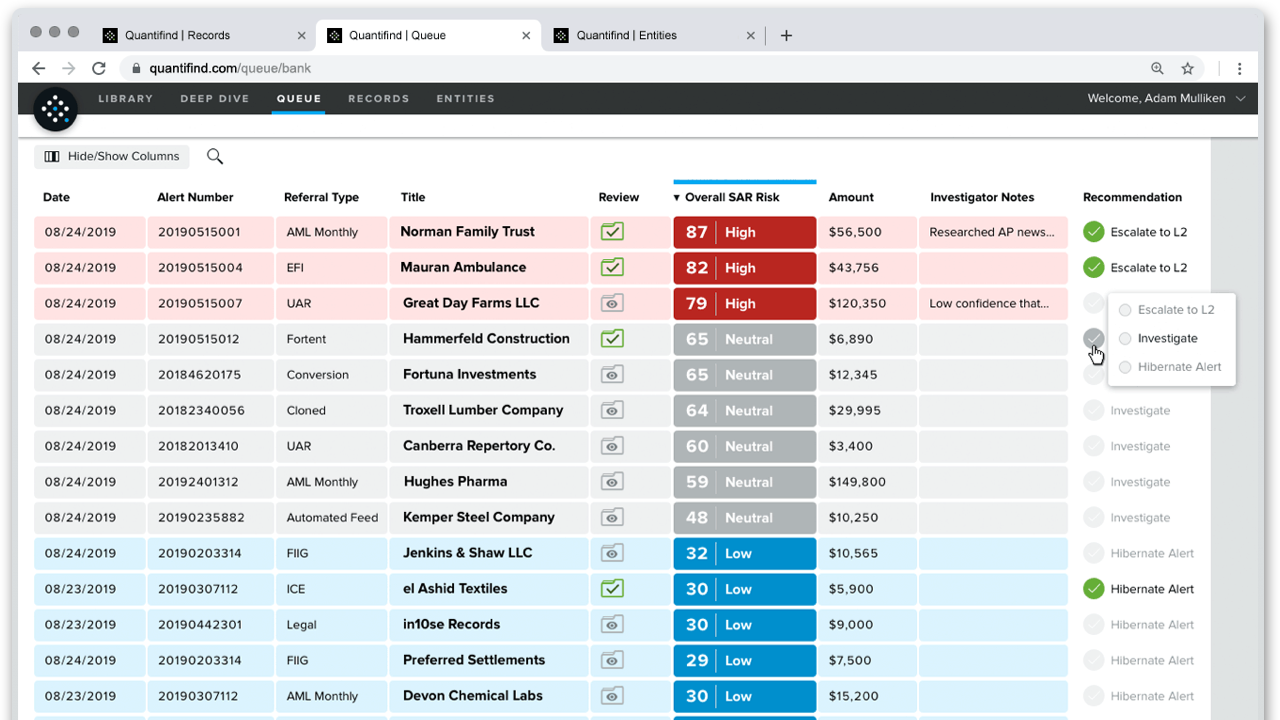Click the review eye icon for Kemper Steel Company
This screenshot has width=1280, height=720.
pyautogui.click(x=612, y=517)
